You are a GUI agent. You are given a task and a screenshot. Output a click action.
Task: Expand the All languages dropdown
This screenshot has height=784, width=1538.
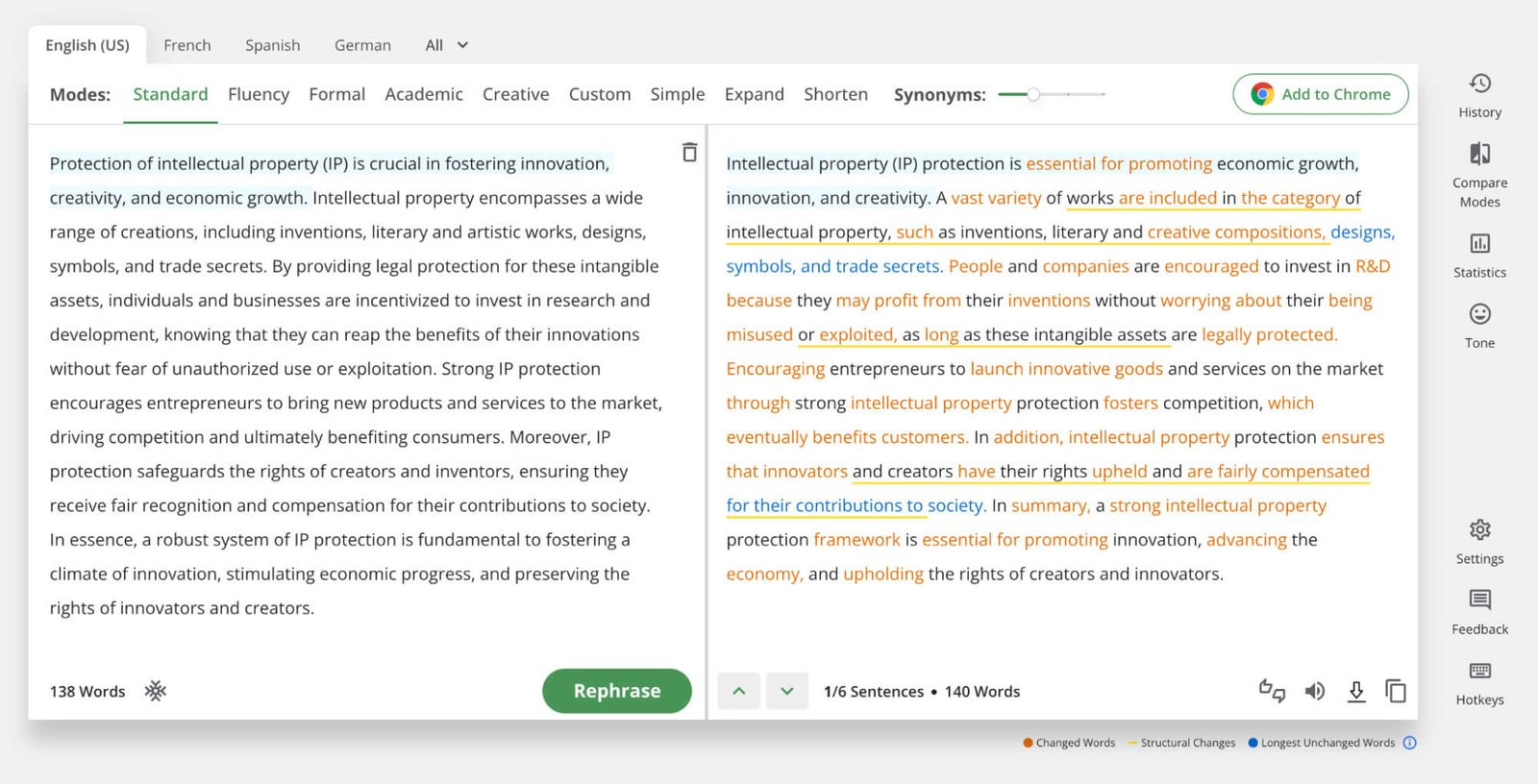446,45
